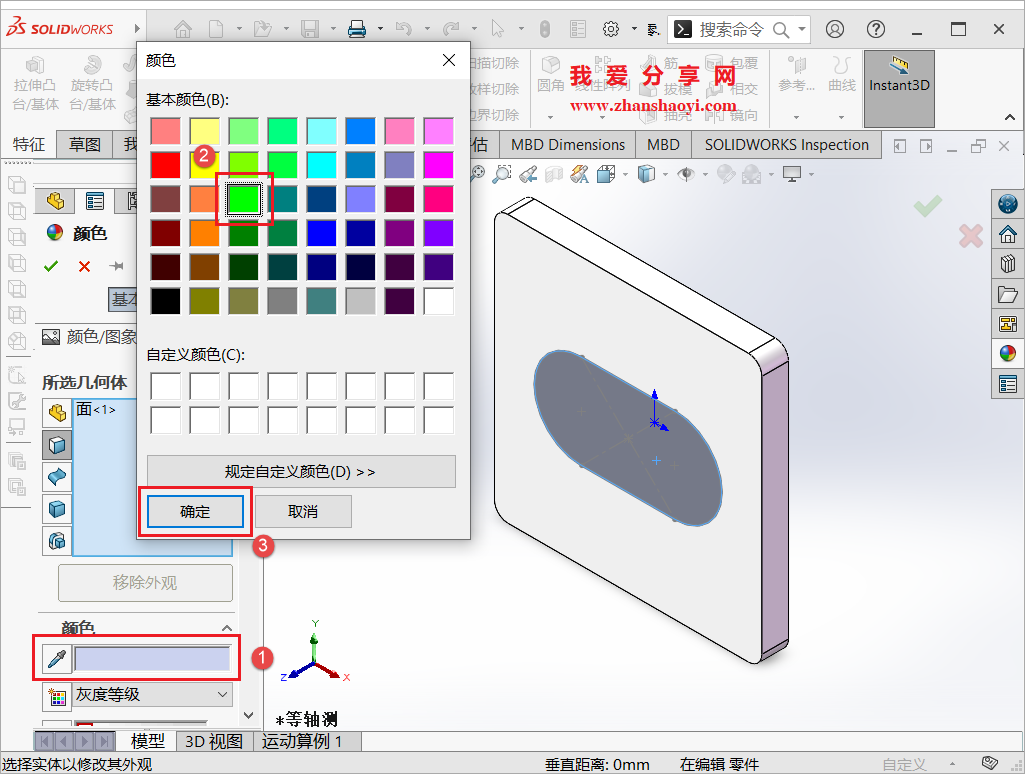The width and height of the screenshot is (1025, 774).
Task: Select the Zoom to Area tool
Action: coord(501,173)
